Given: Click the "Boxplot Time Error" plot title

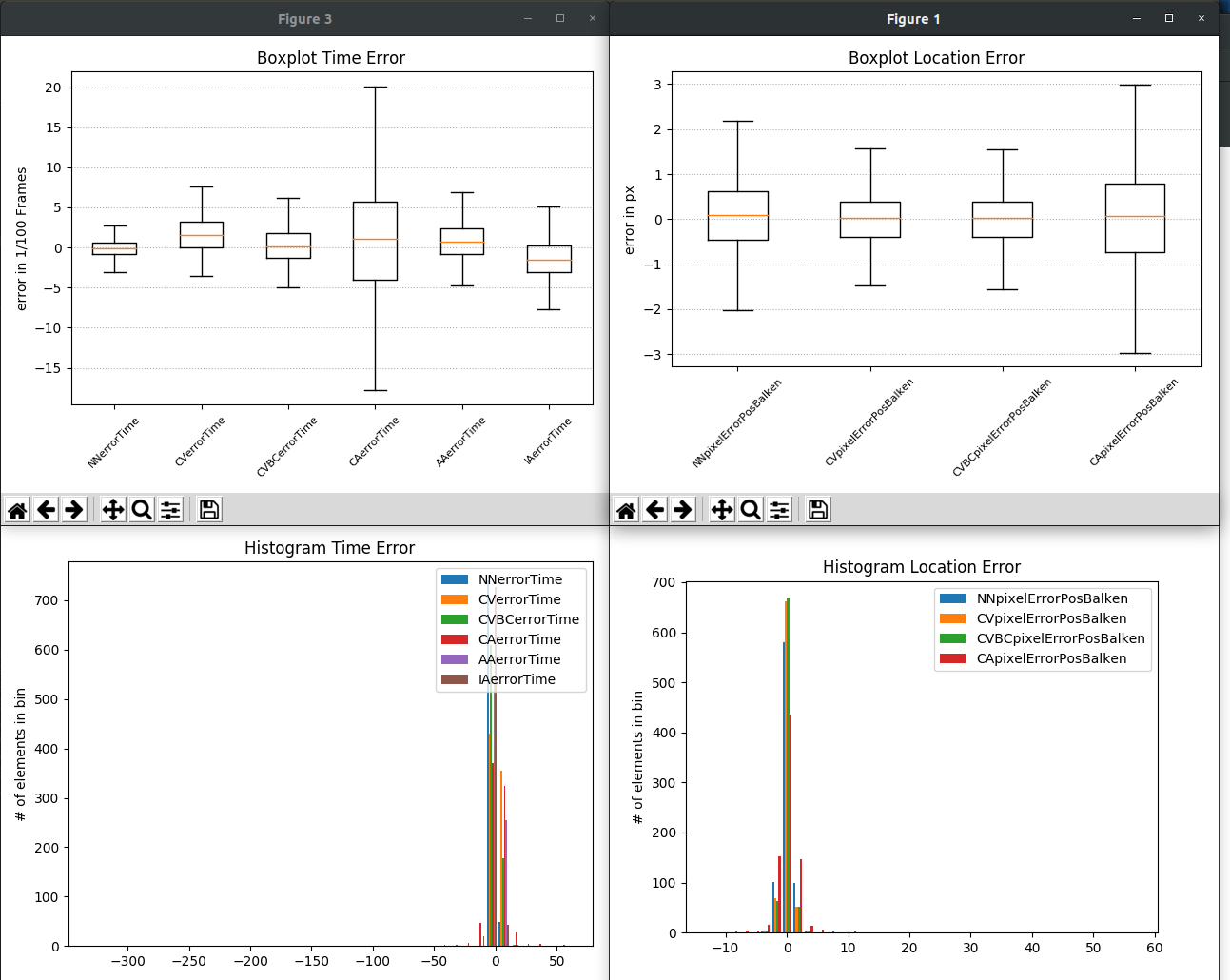Looking at the screenshot, I should 331,58.
